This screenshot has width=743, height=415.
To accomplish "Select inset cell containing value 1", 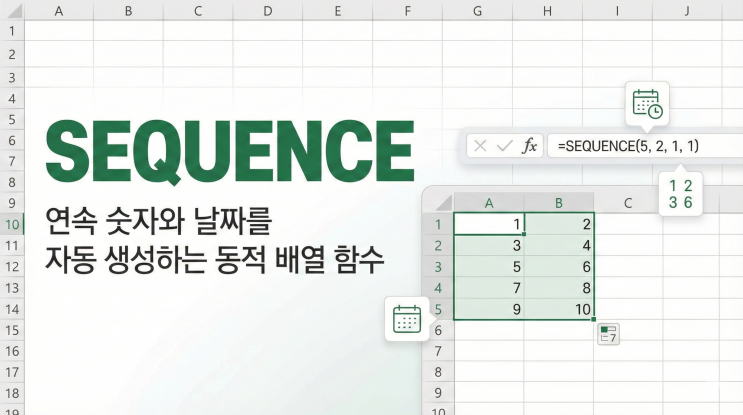I will (489, 224).
